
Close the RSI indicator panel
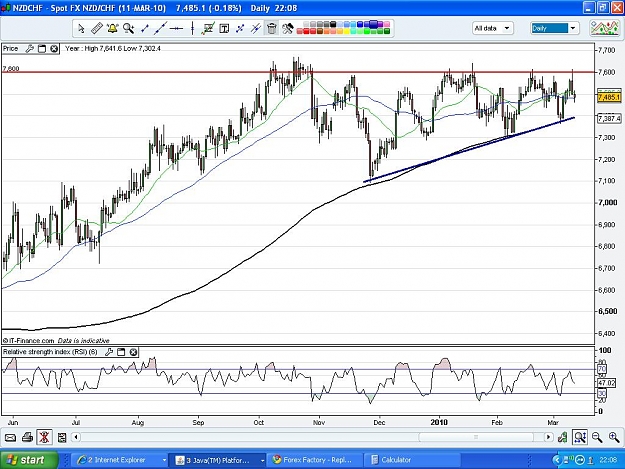134,352
